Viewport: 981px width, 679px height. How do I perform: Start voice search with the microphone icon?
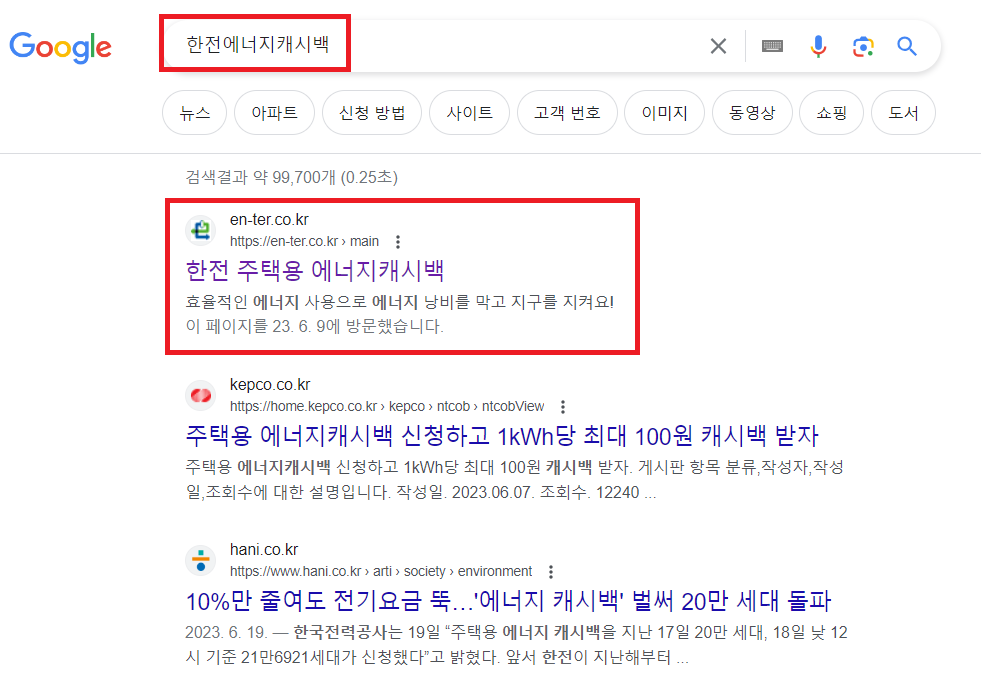pos(818,45)
